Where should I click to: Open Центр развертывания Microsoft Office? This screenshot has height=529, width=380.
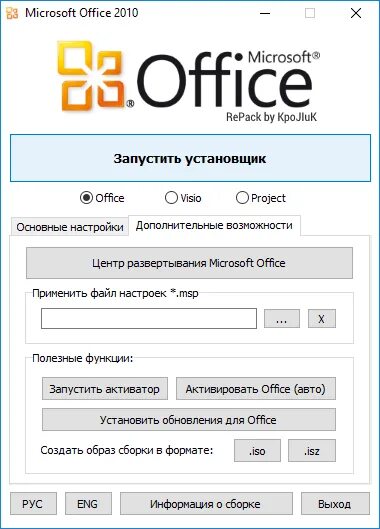point(189,263)
